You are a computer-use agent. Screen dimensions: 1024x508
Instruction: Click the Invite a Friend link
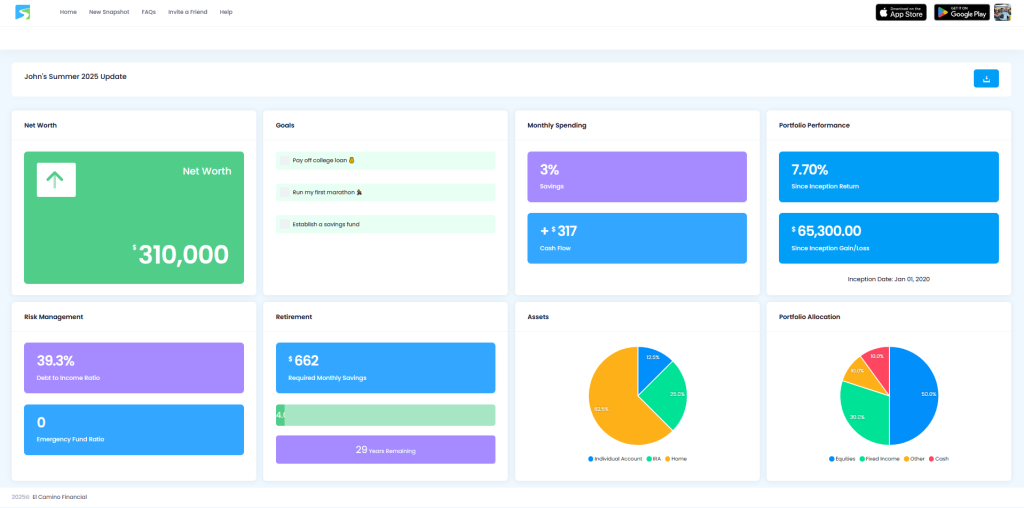(x=188, y=12)
